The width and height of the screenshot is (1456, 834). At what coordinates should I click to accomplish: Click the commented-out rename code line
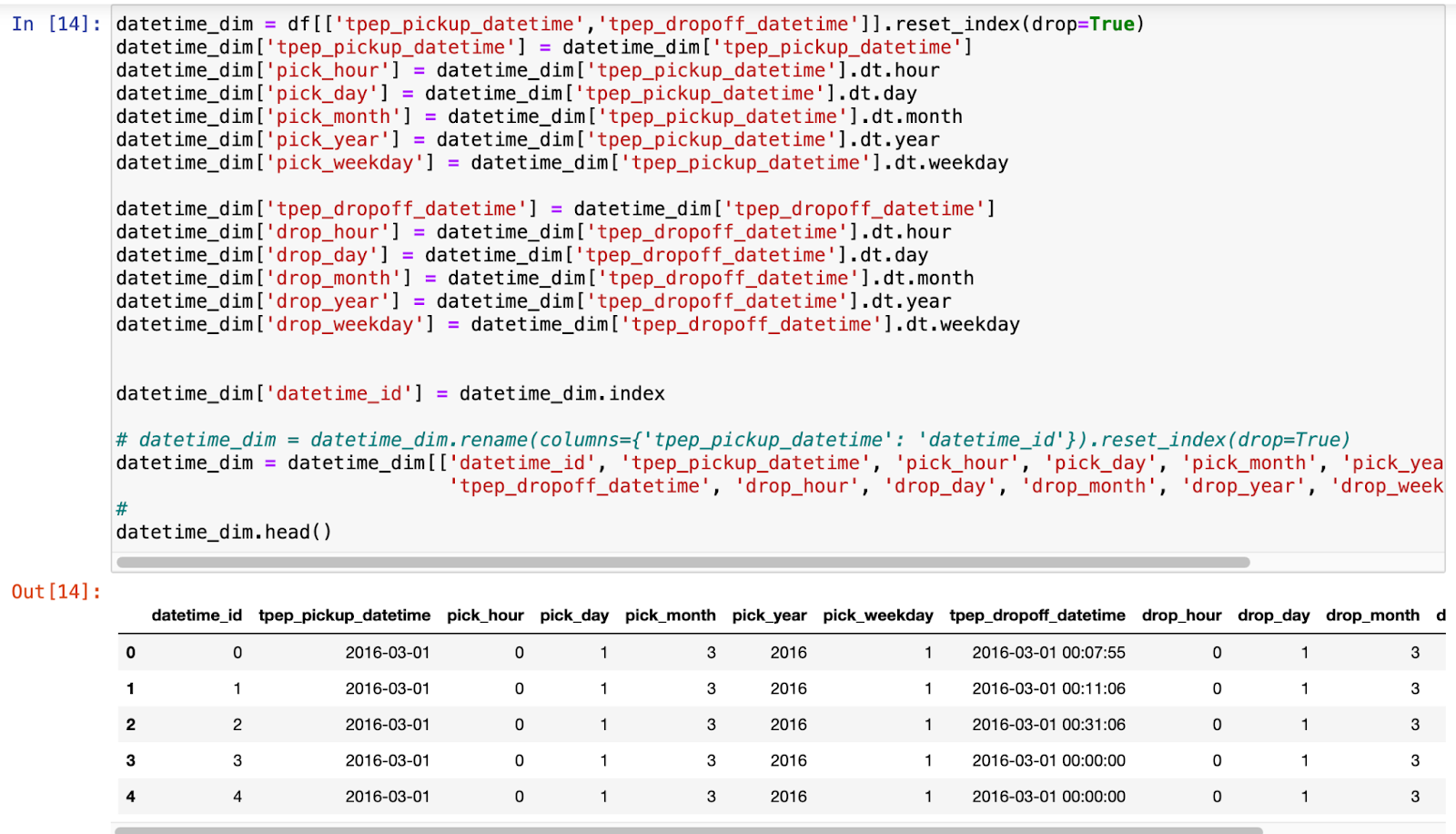click(733, 440)
